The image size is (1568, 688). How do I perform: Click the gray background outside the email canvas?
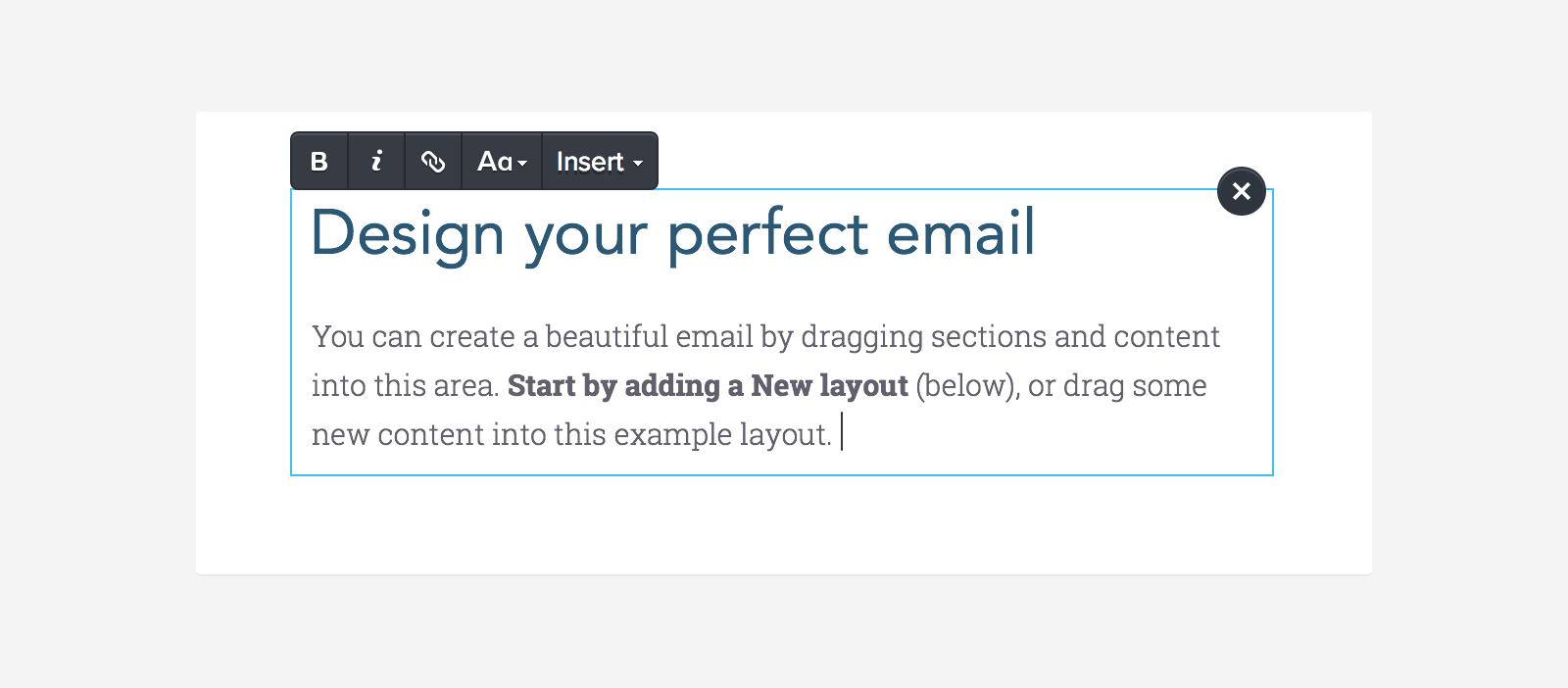click(98, 343)
